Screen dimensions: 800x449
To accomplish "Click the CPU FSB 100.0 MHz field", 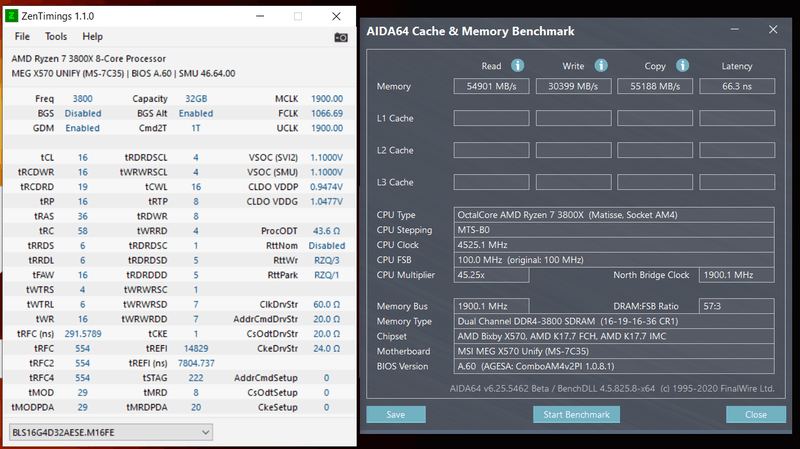I will [614, 260].
